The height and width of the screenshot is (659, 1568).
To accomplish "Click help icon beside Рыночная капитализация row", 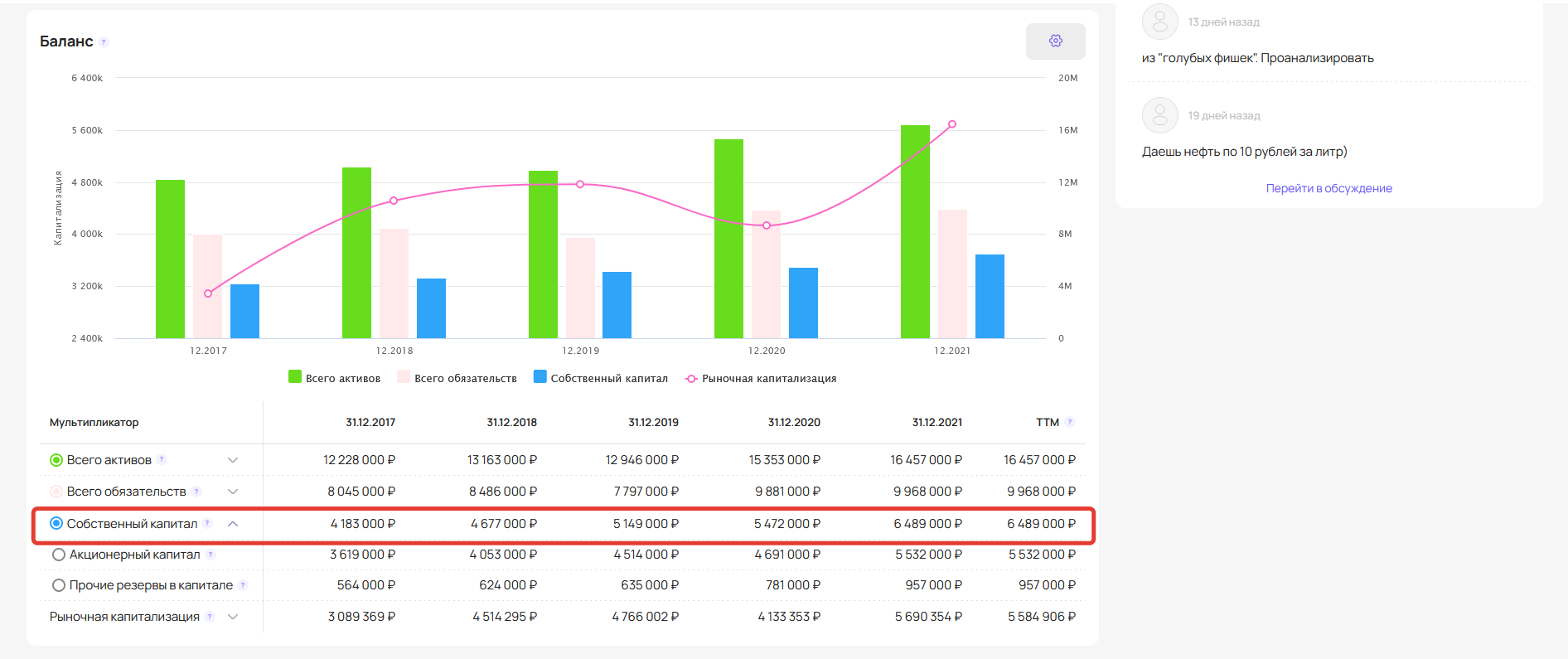I will [x=210, y=617].
